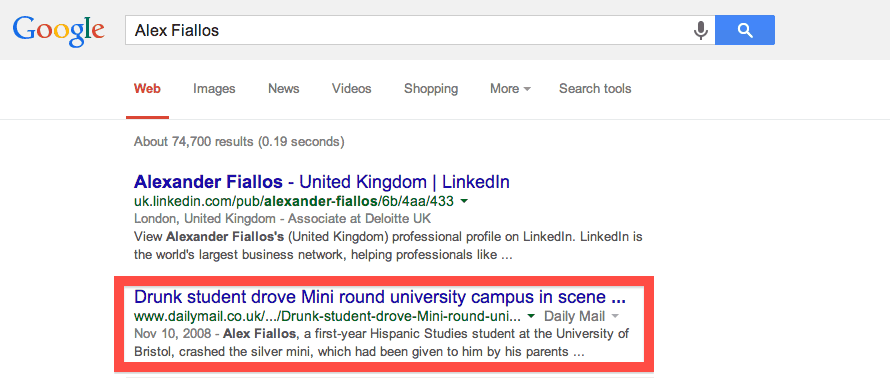Focus the search box containing Alex Fiallos

(420, 30)
